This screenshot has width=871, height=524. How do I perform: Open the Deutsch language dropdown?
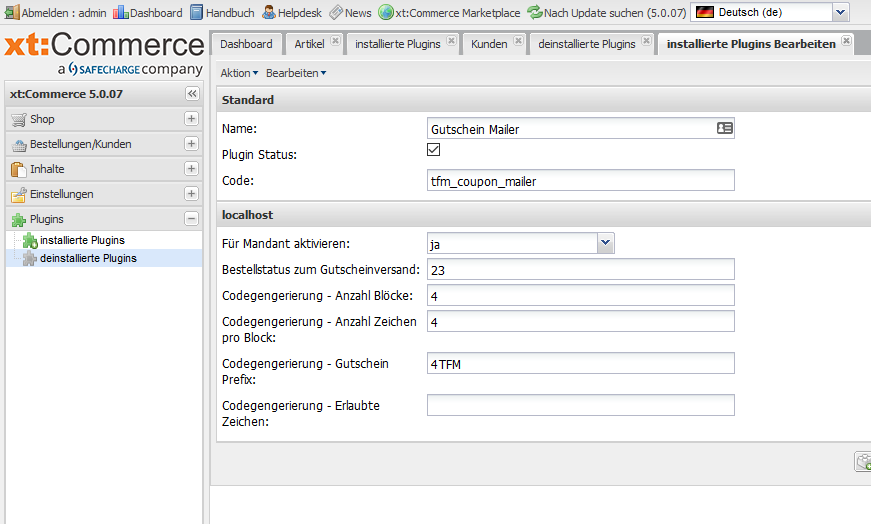point(839,12)
